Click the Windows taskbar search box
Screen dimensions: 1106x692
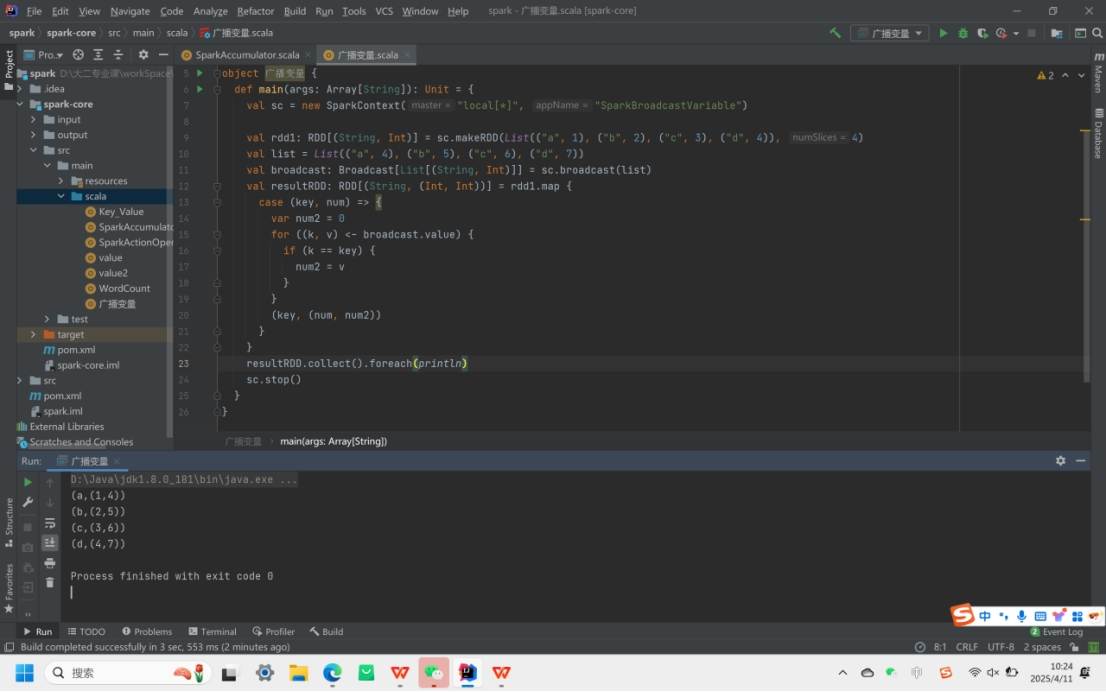[128, 673]
